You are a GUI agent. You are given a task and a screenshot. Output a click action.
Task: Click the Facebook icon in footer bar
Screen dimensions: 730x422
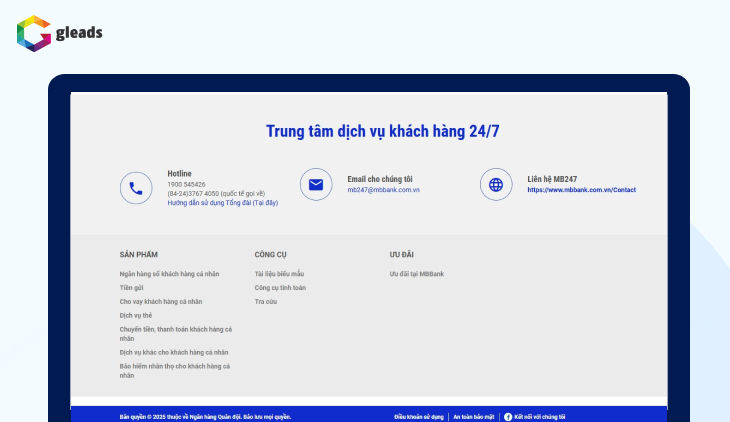508,416
